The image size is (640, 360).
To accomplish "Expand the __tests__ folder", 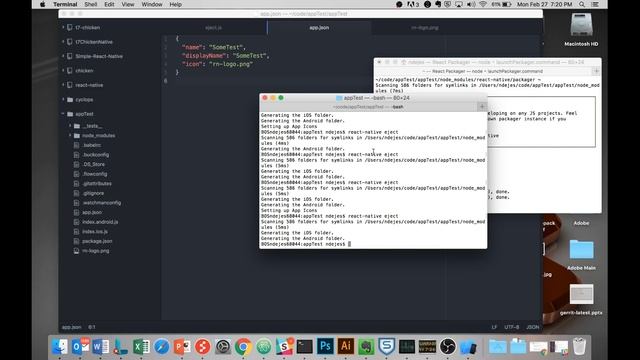I will [70, 126].
